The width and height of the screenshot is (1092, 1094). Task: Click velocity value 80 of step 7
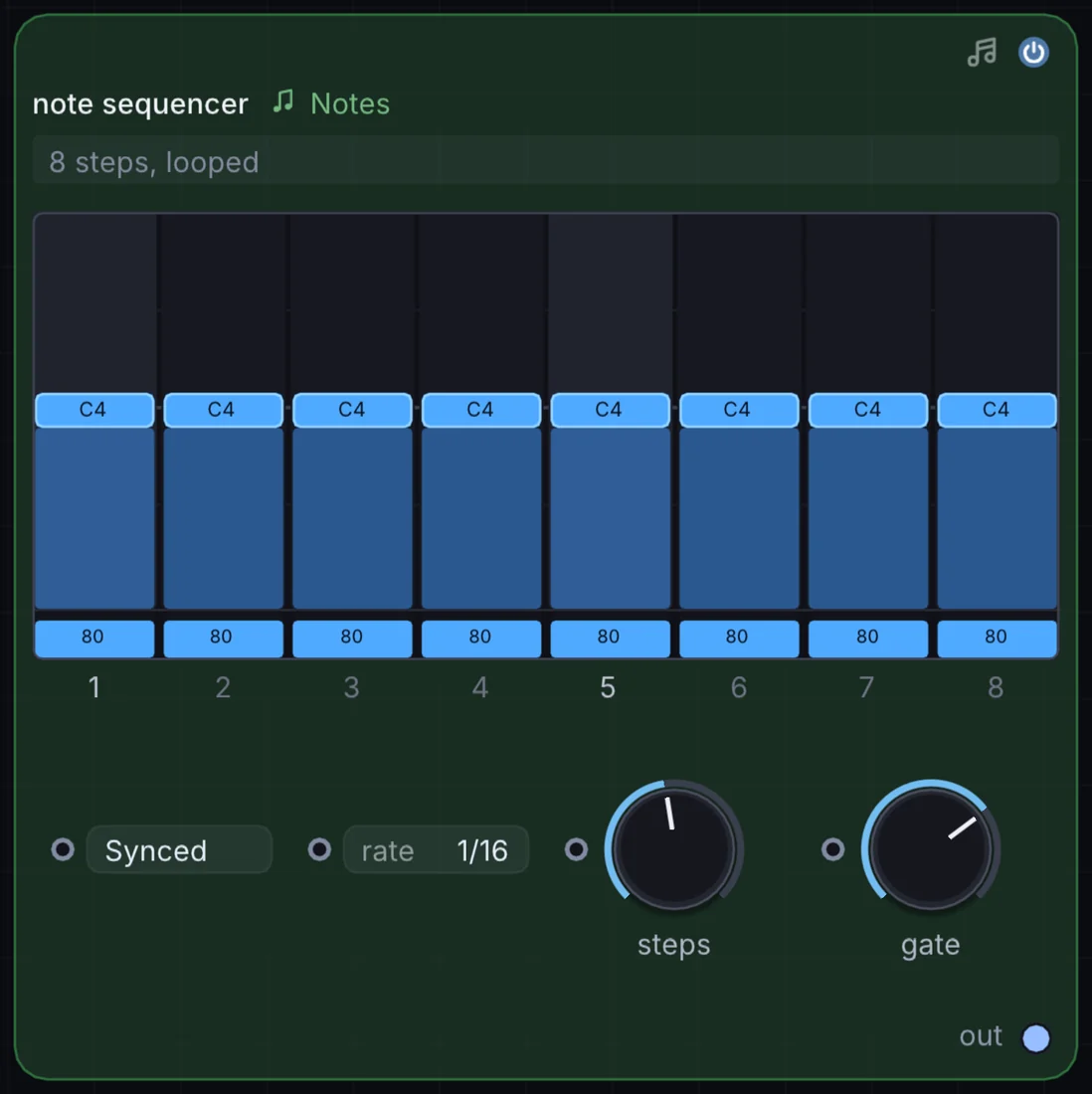868,638
